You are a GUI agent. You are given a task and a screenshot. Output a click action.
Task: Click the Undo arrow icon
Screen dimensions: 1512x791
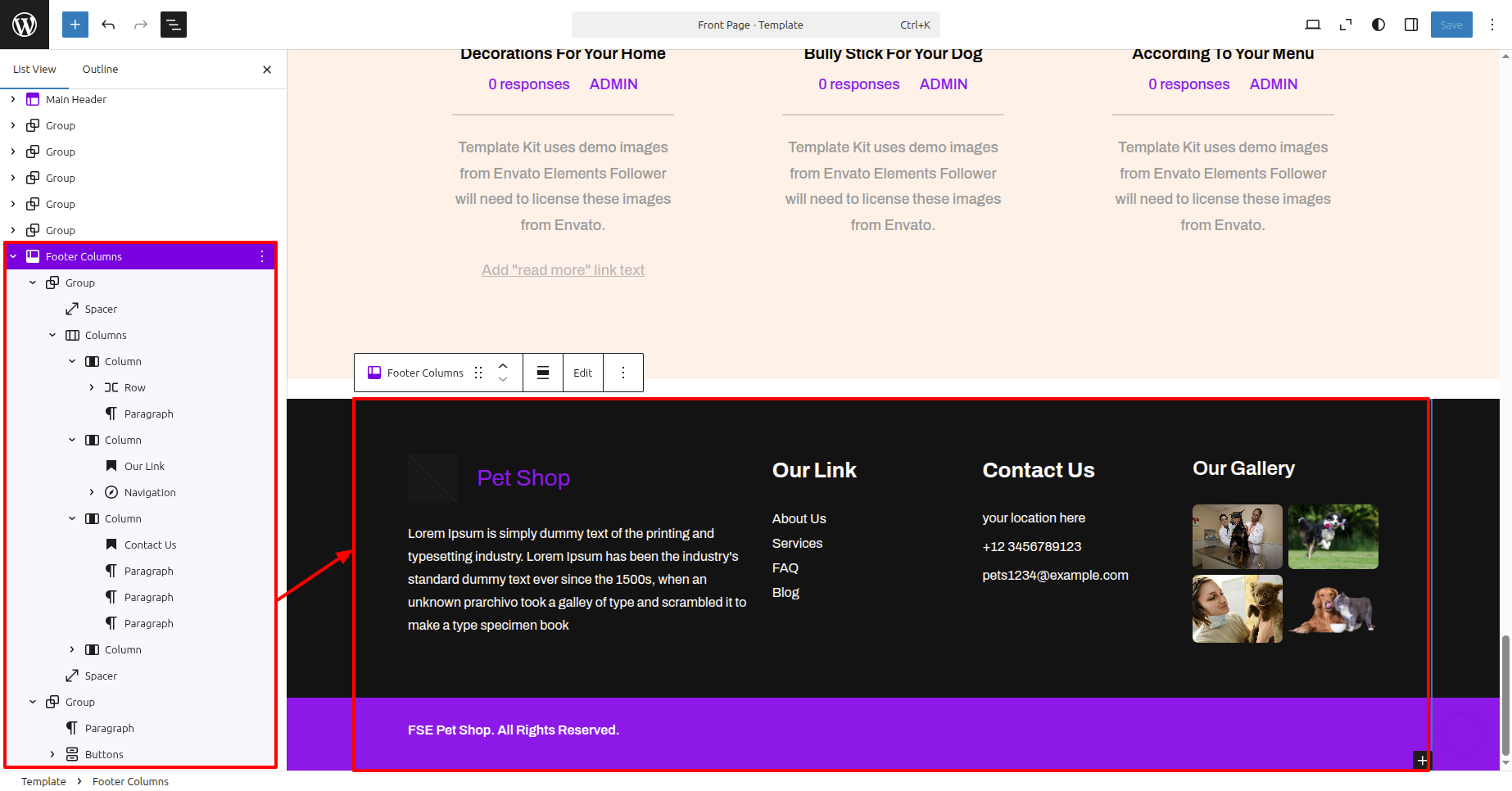(108, 25)
